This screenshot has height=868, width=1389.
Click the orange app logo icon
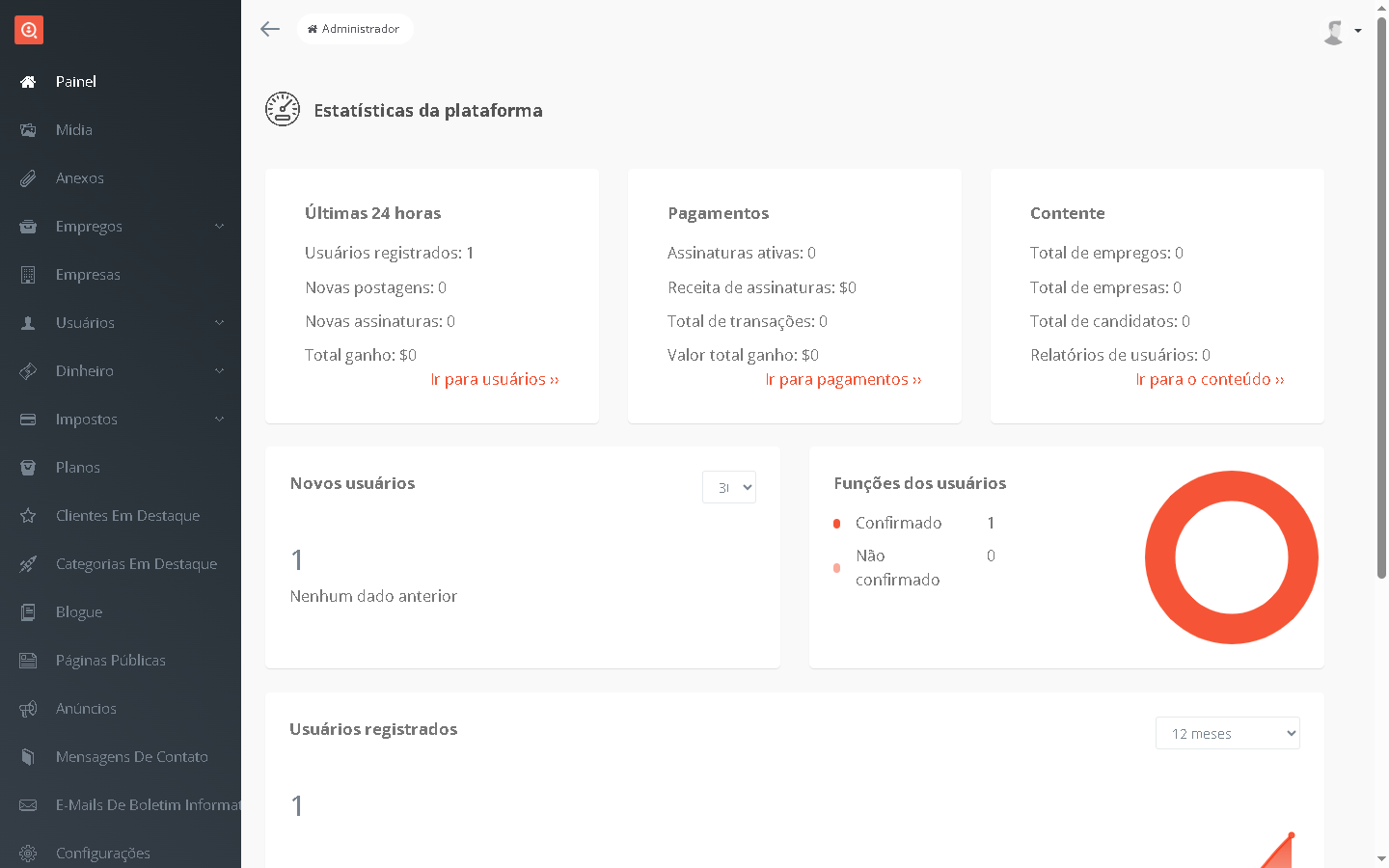pyautogui.click(x=29, y=30)
